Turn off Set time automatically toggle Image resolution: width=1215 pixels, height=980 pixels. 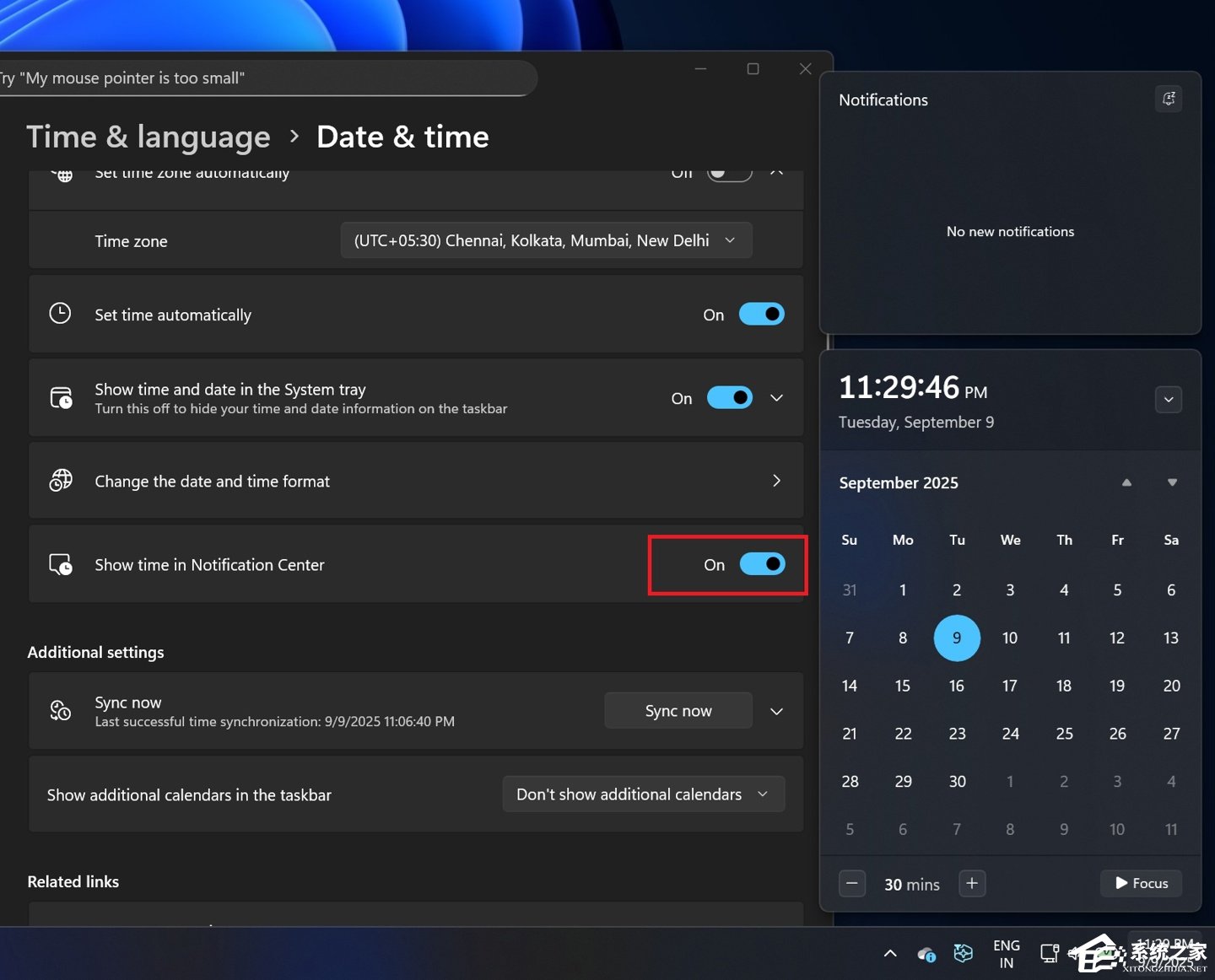(762, 315)
